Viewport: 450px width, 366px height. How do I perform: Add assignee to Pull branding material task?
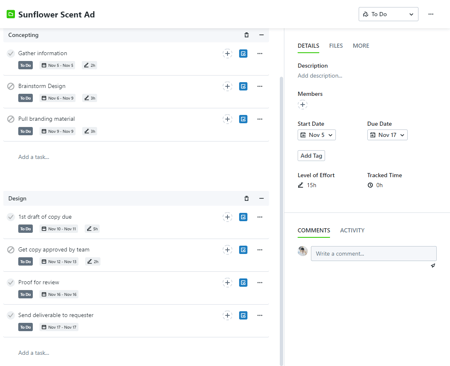(227, 119)
